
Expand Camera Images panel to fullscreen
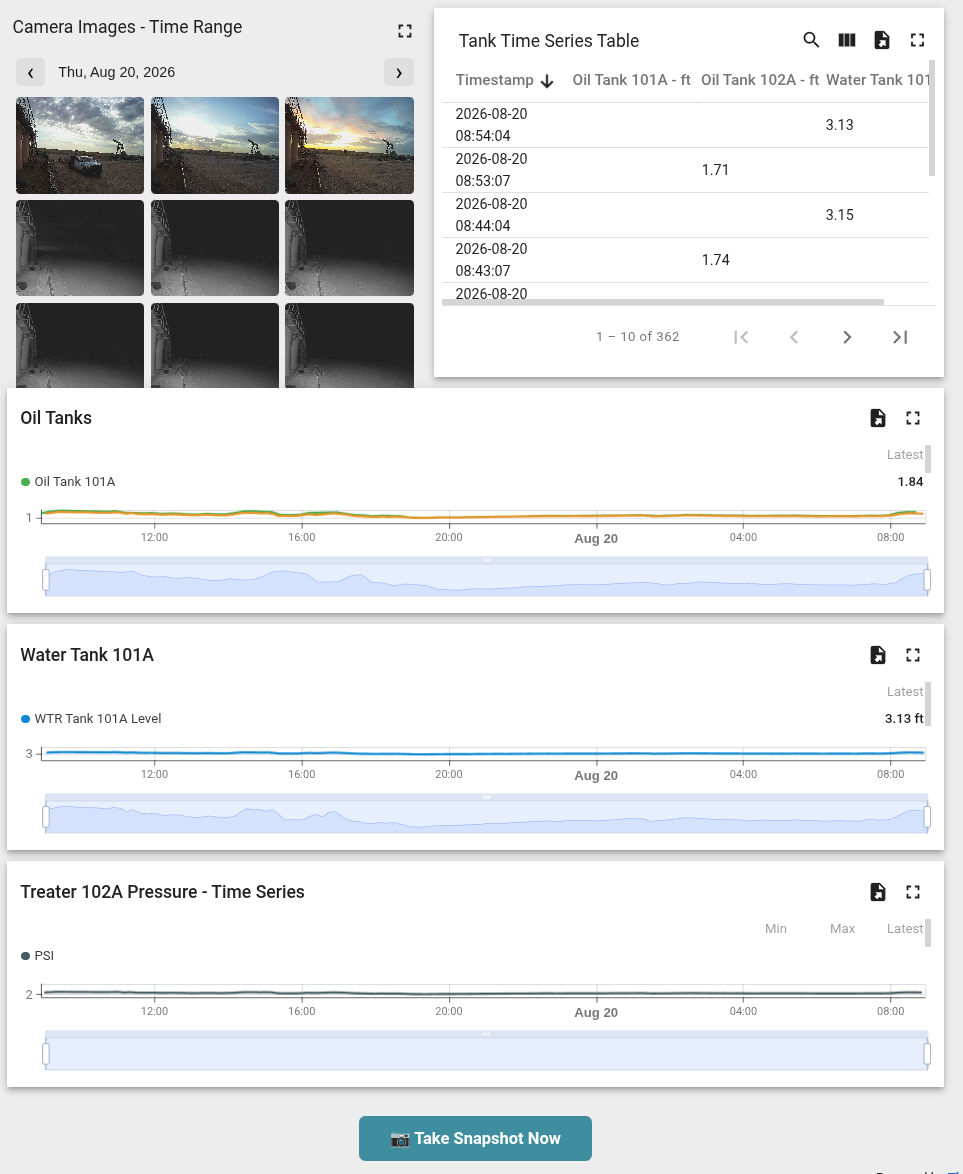click(405, 31)
